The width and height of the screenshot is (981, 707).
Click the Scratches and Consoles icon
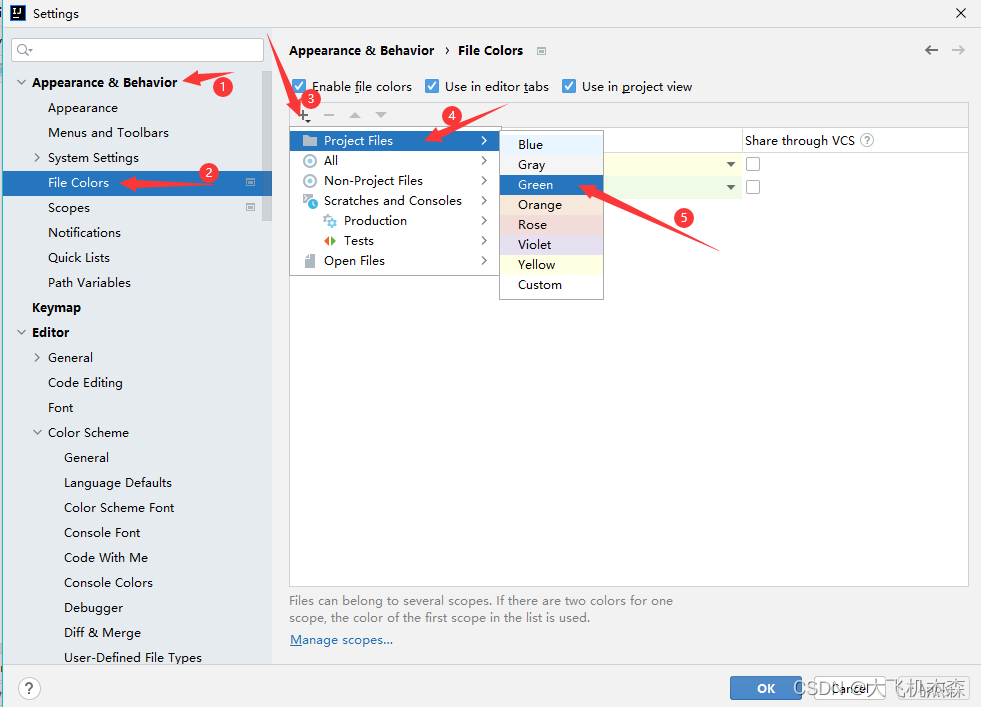coord(310,200)
